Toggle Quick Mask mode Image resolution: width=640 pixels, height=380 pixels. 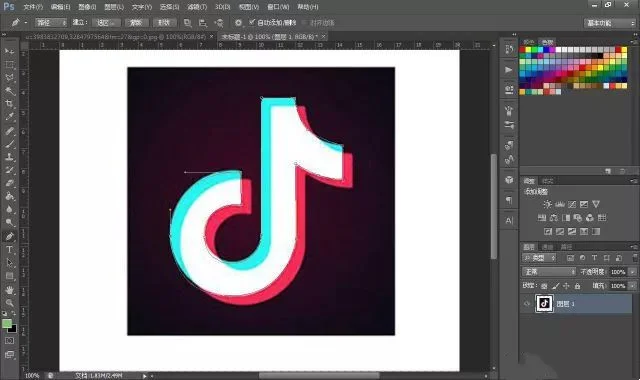pyautogui.click(x=9, y=341)
